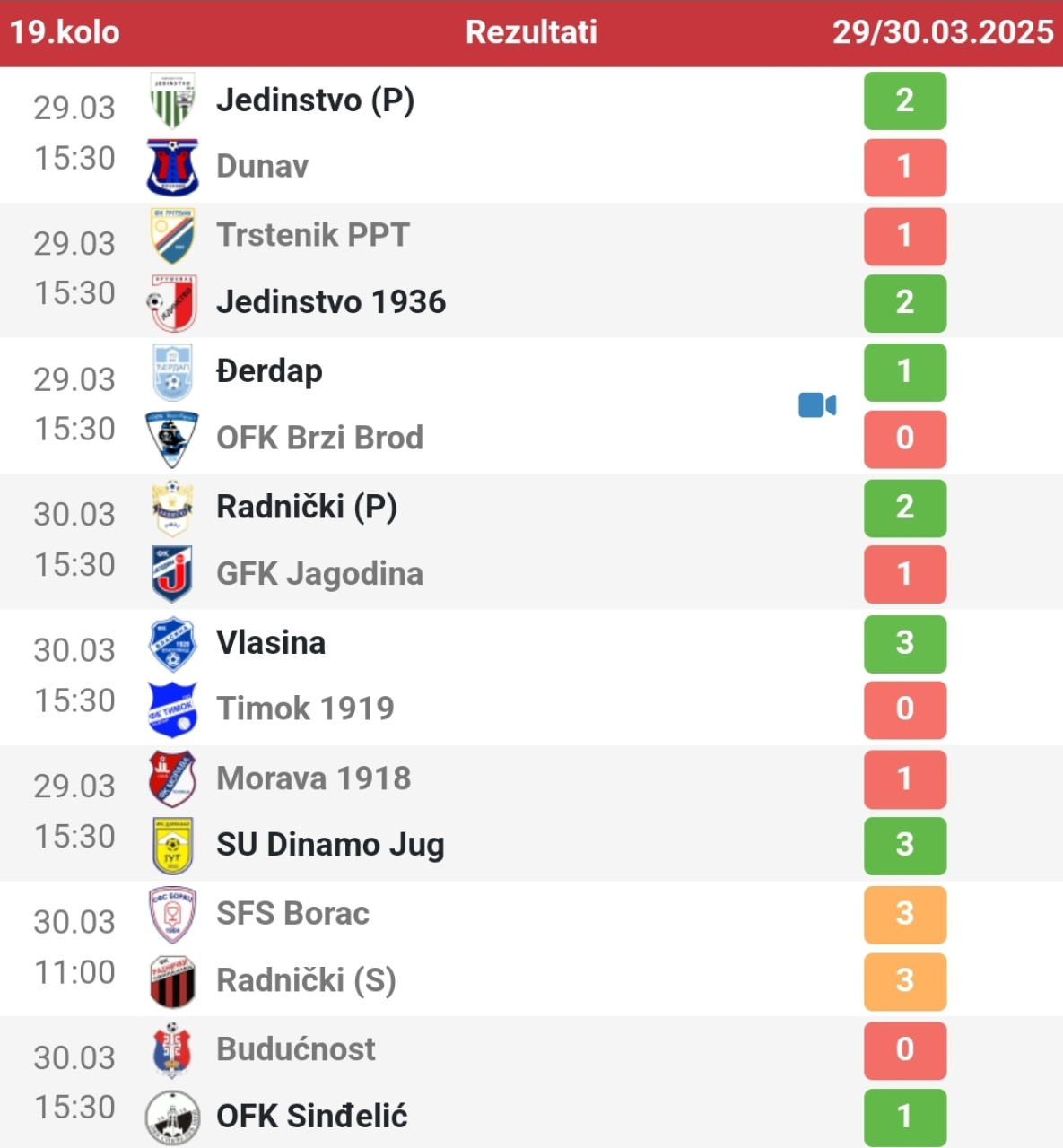Click the GFK Jagodina club crest
The width and height of the screenshot is (1063, 1148).
pyautogui.click(x=172, y=574)
